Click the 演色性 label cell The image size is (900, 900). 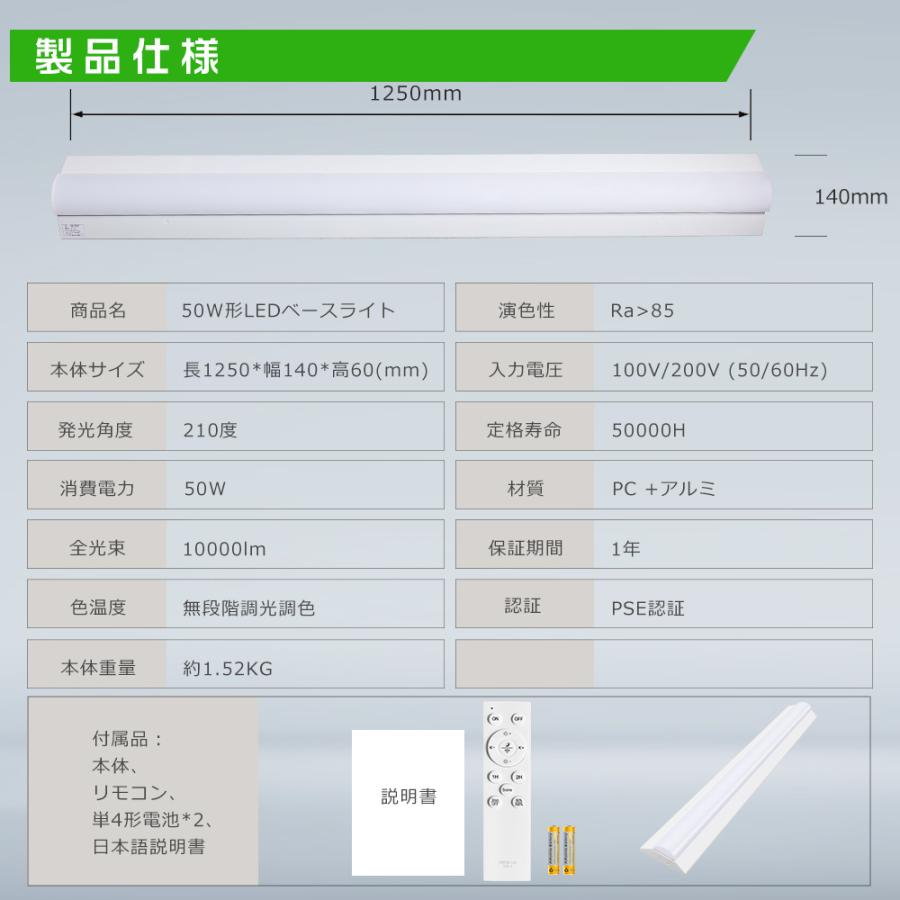tap(525, 307)
